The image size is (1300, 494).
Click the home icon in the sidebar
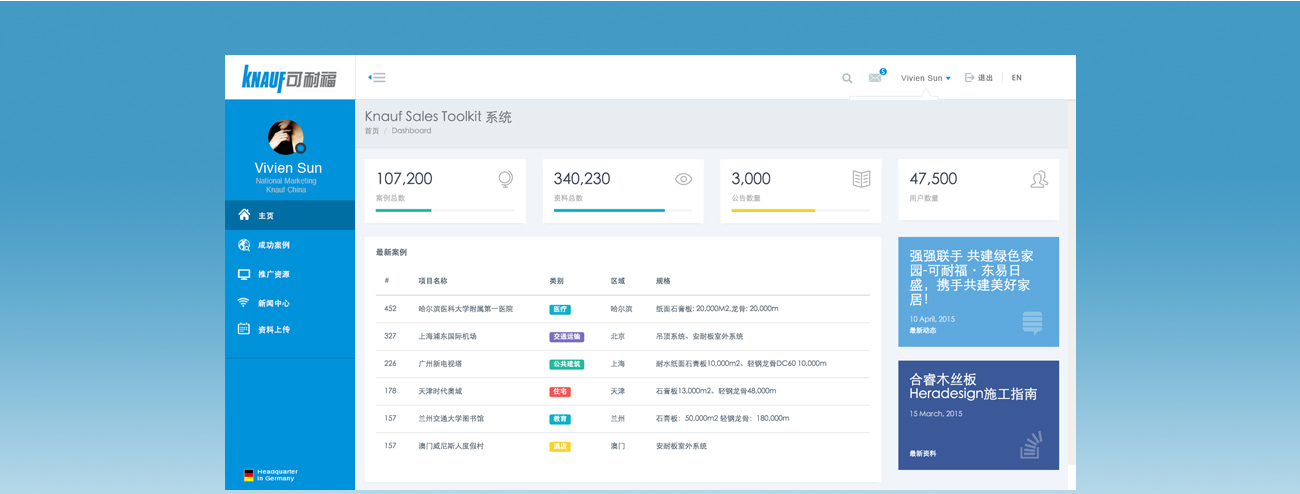click(244, 215)
